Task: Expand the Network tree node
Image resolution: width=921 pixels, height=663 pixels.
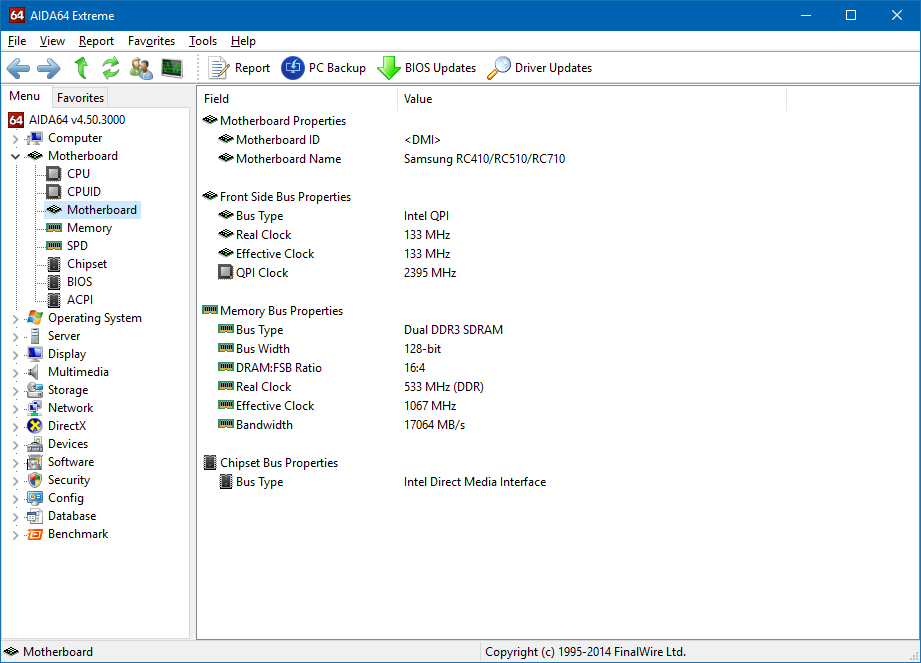Action: point(16,409)
